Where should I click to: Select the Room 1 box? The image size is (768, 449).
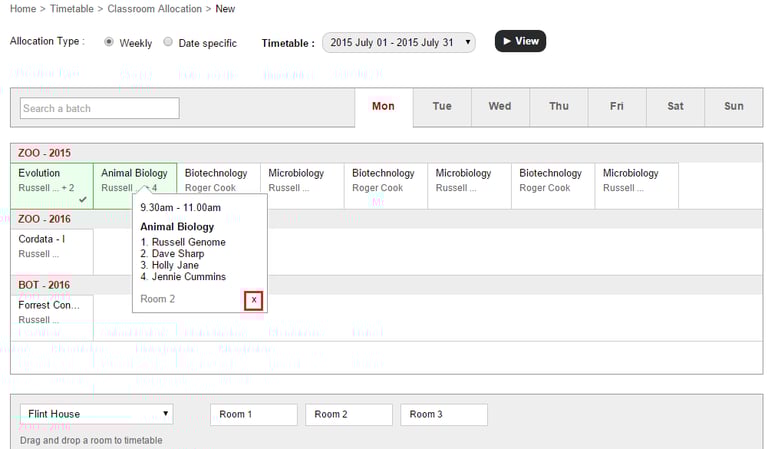(254, 414)
